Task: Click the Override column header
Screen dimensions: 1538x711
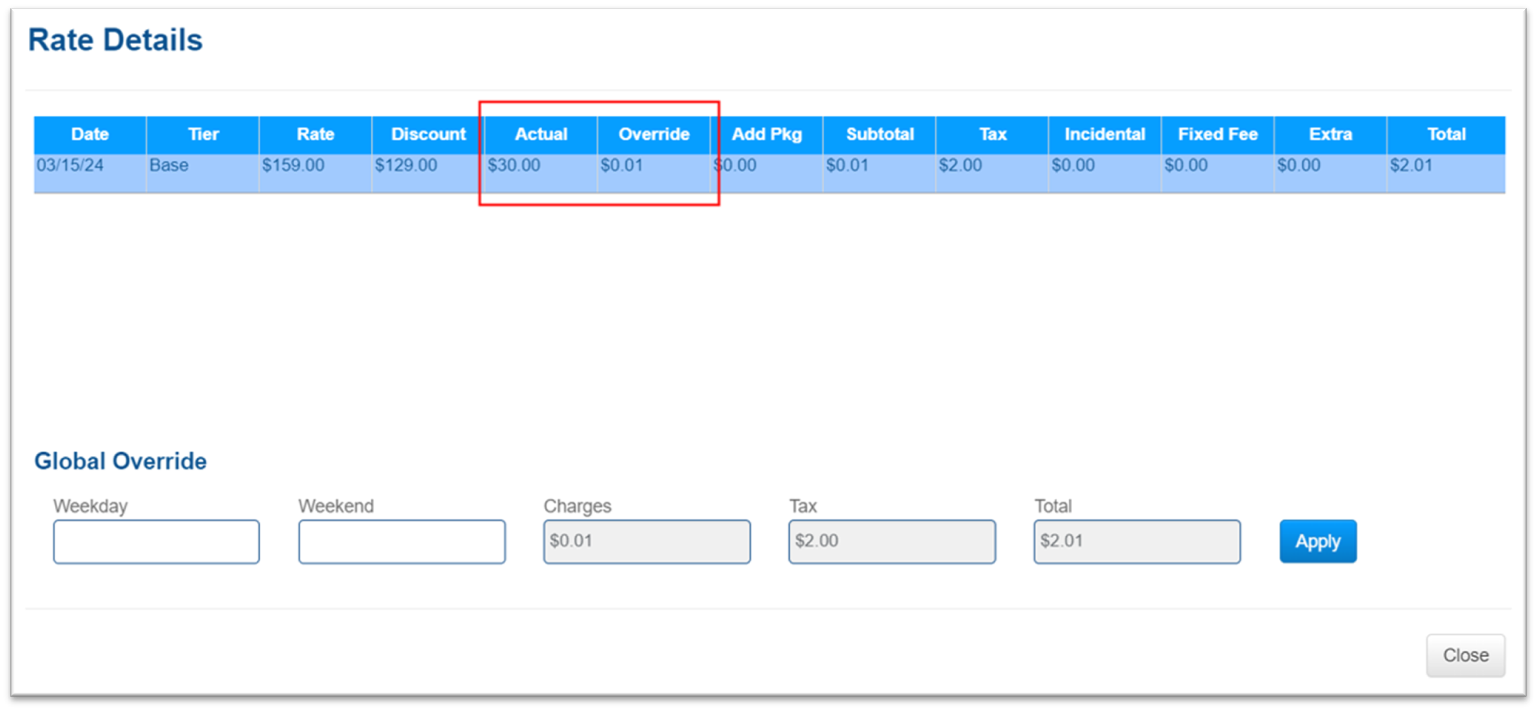Action: coord(654,134)
